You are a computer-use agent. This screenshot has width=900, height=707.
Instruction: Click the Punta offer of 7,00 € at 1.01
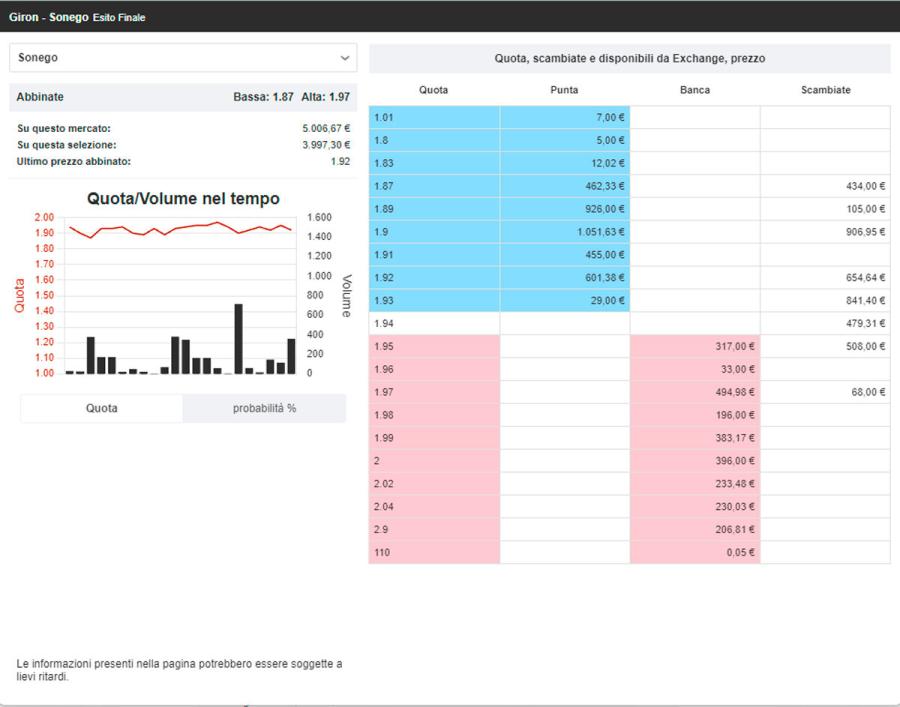click(565, 118)
